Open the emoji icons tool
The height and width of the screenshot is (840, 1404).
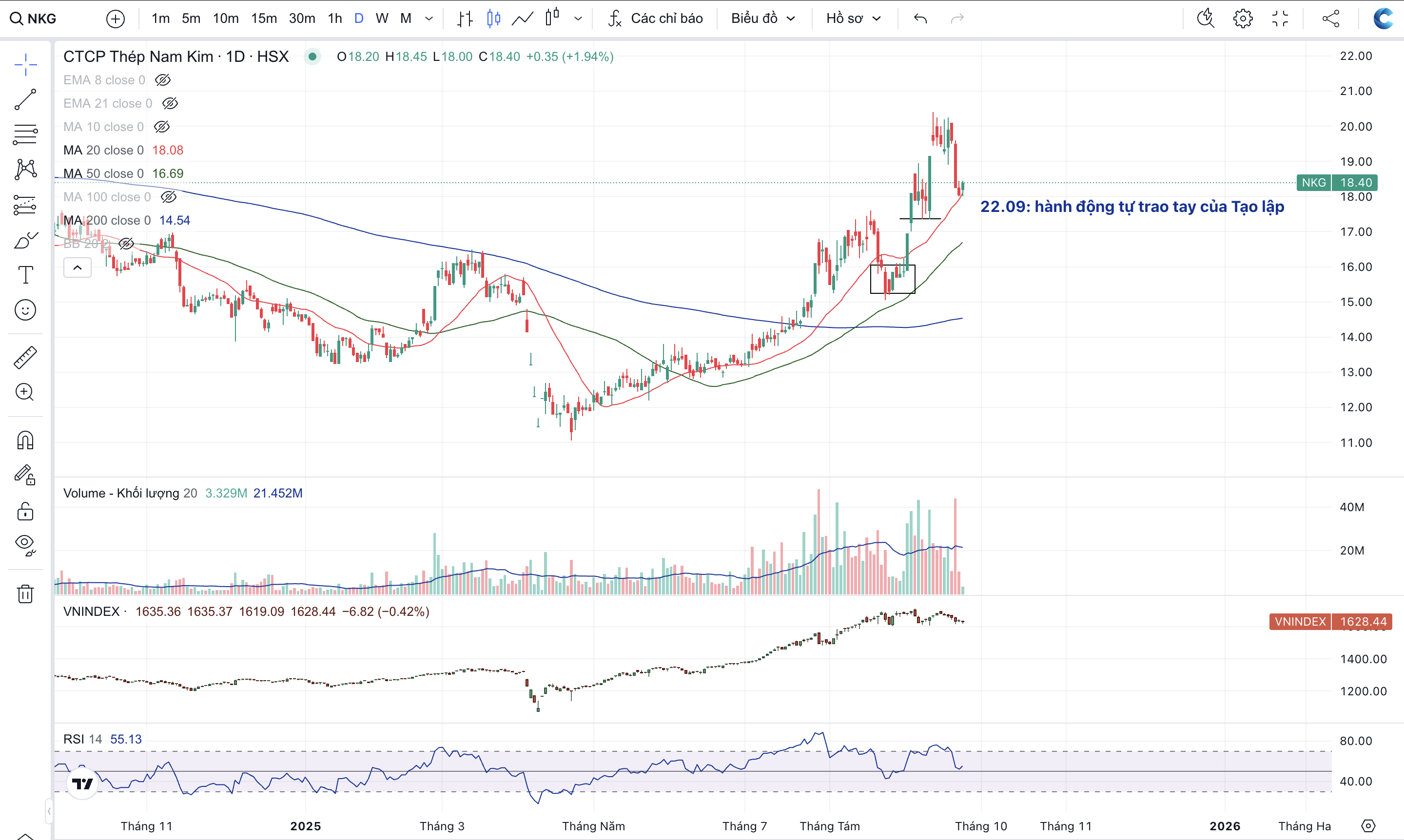point(25,310)
